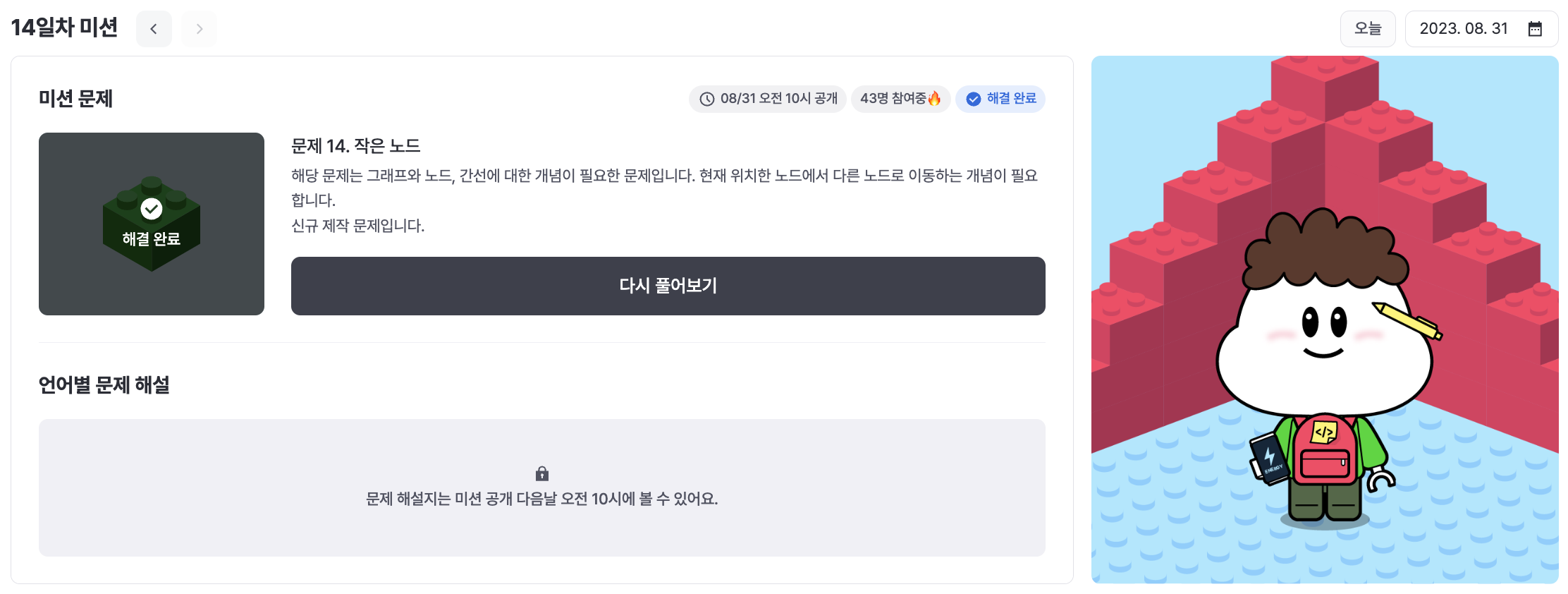Toggle the 43명 참여중 participation badge
Screen dimensions: 1568x594
[x=900, y=99]
